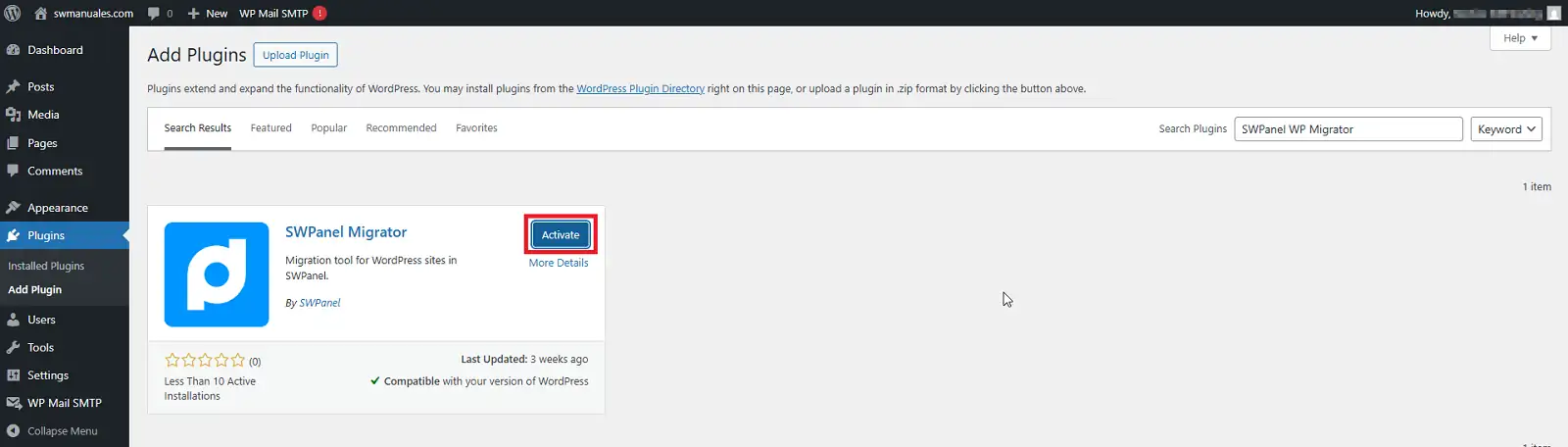1568x447 pixels.
Task: Click the New text in admin bar
Action: [217, 14]
